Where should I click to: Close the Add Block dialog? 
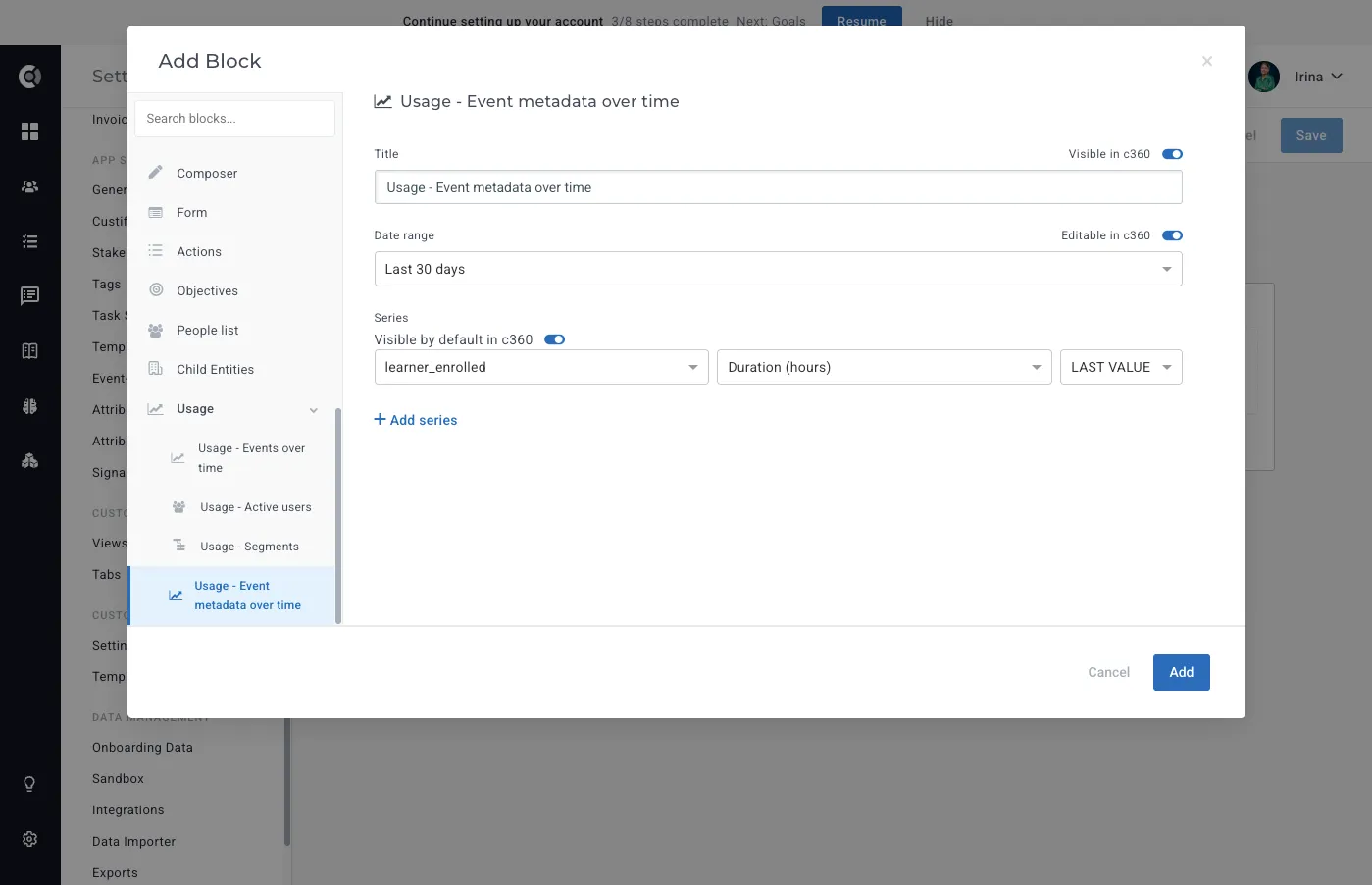[x=1207, y=61]
